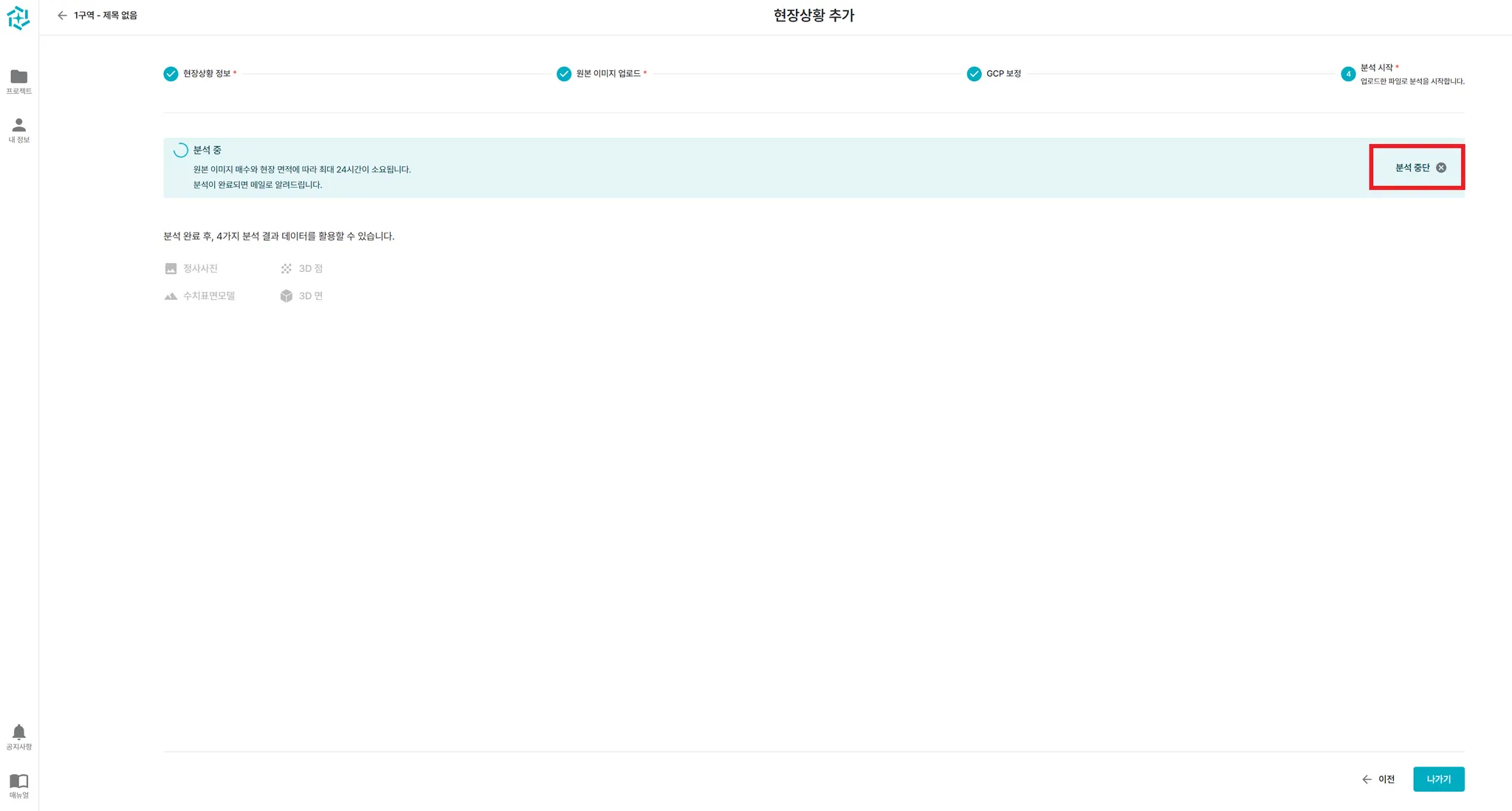Click the 3D 면 cube icon
Screen dimensions: 1512x811
click(286, 296)
